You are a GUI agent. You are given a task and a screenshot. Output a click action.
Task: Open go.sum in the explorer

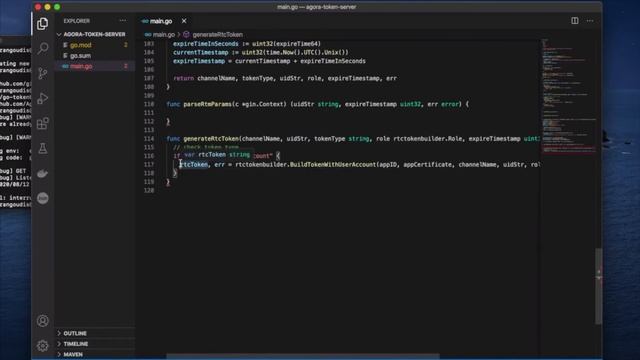[80, 56]
